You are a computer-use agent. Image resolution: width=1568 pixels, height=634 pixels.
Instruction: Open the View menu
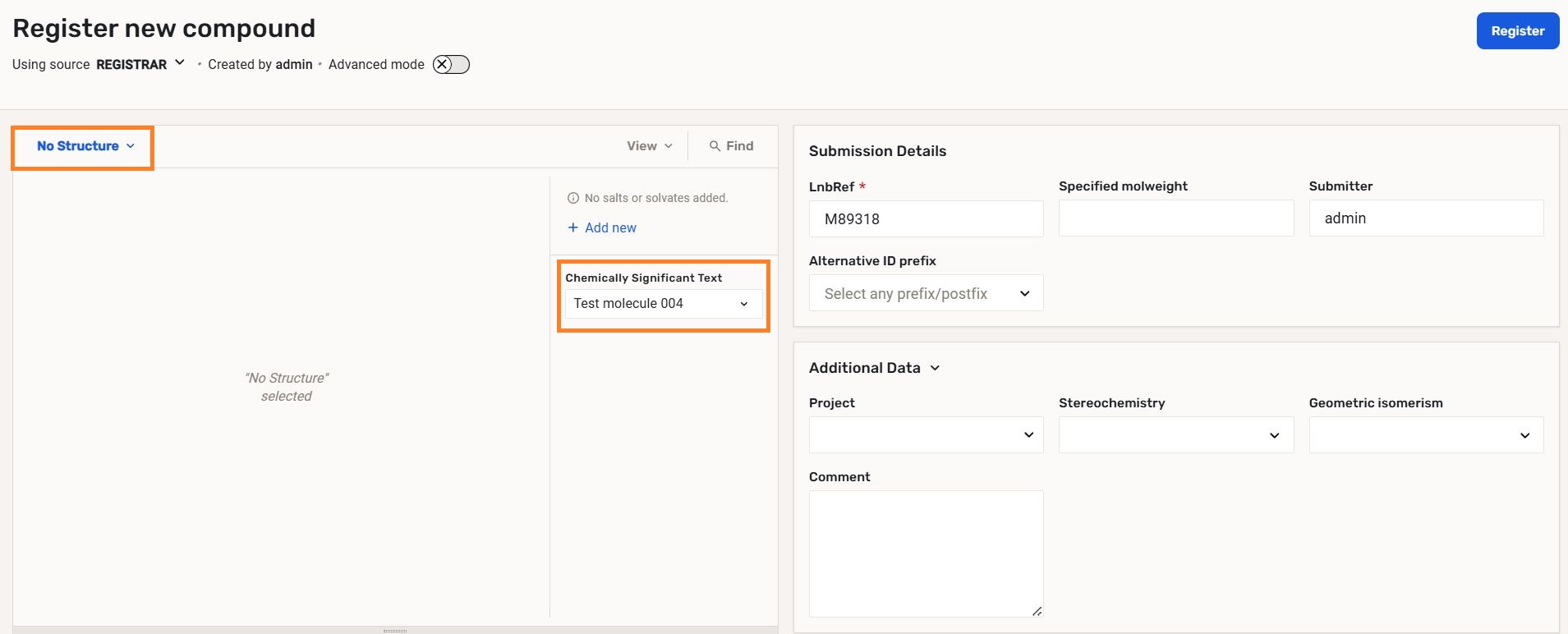pos(649,146)
